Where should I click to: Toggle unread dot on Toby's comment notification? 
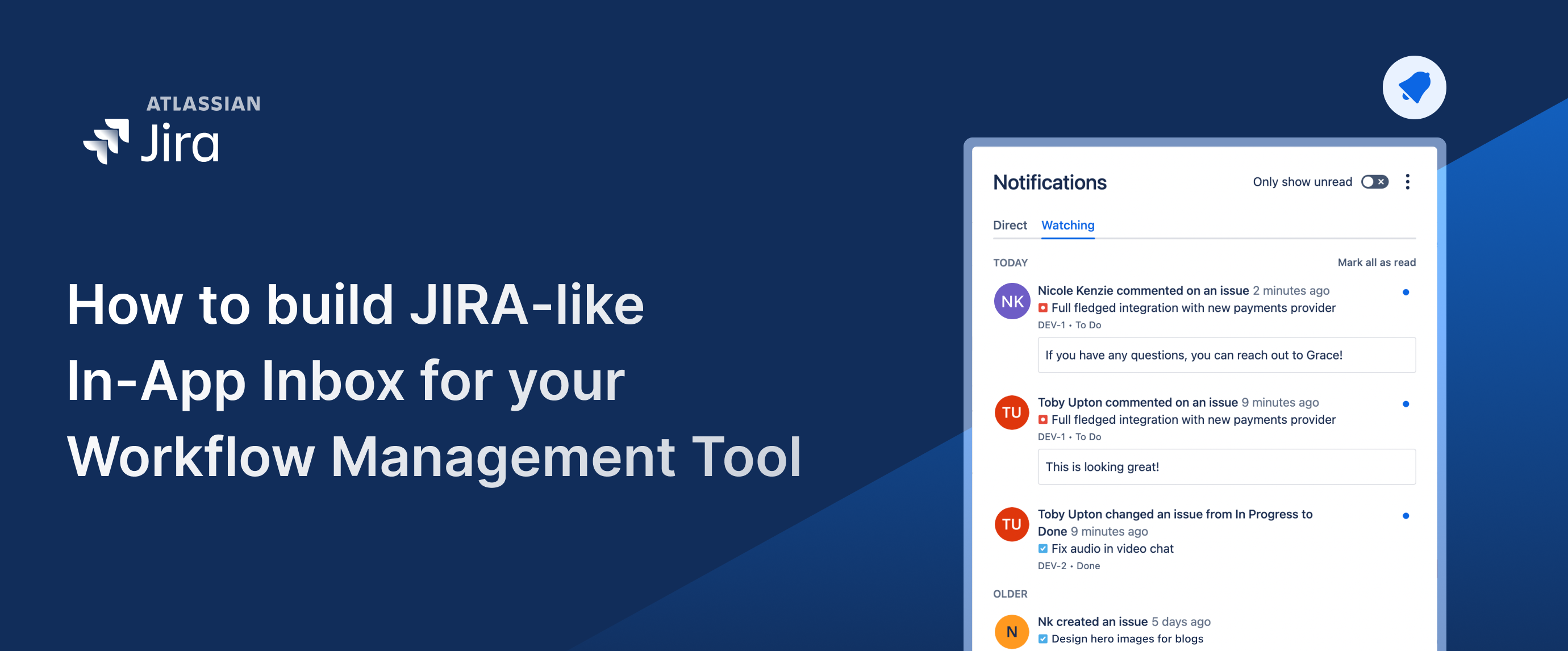coord(1406,404)
